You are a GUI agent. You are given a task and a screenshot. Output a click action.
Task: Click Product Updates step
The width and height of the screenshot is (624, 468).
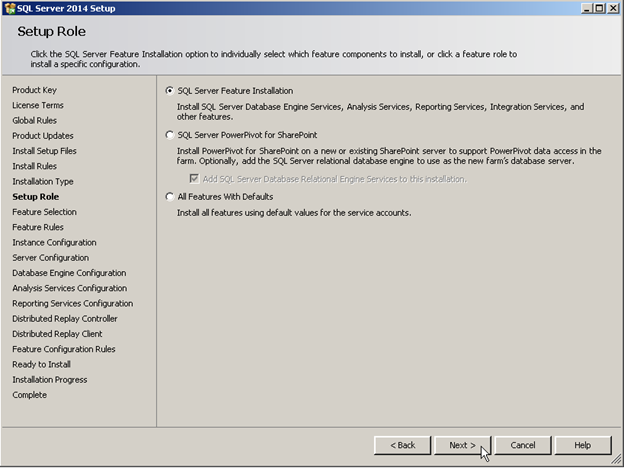43,136
